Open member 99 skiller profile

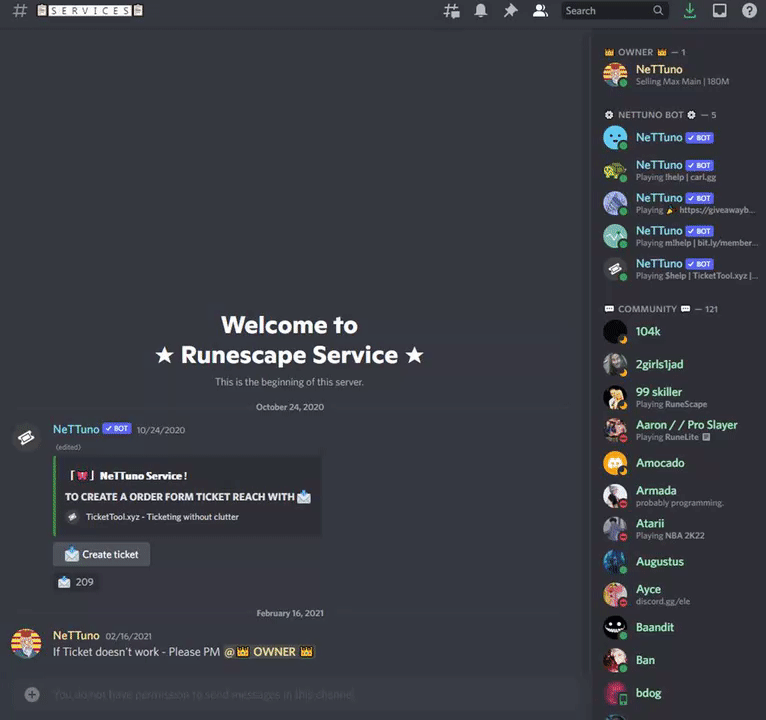pyautogui.click(x=680, y=398)
